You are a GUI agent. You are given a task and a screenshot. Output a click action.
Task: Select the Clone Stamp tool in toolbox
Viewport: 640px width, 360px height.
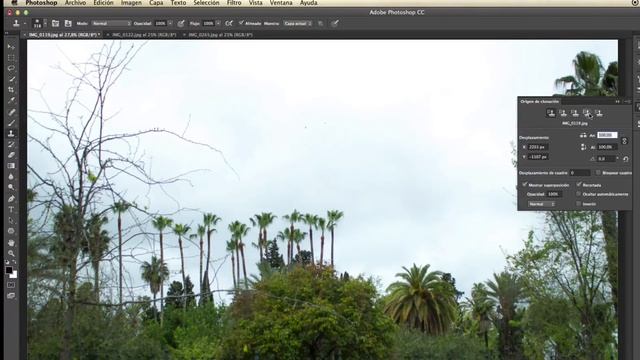pos(11,133)
